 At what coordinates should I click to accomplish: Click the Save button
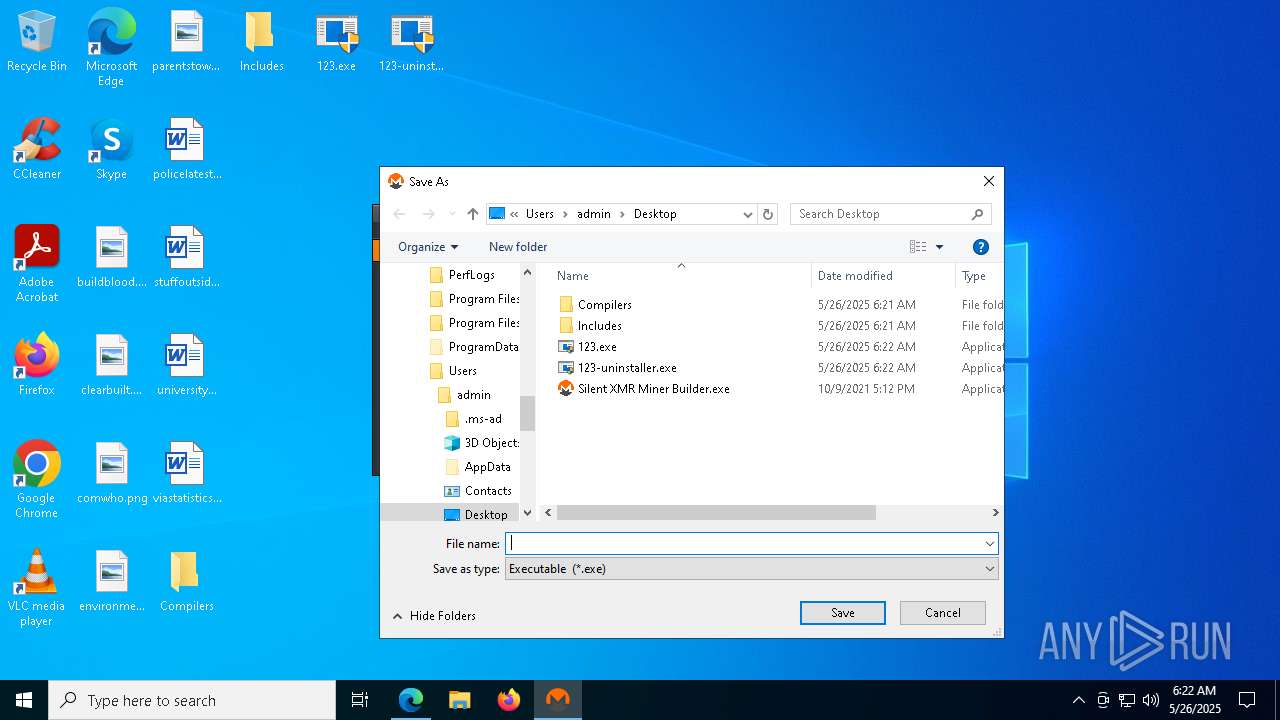point(843,613)
